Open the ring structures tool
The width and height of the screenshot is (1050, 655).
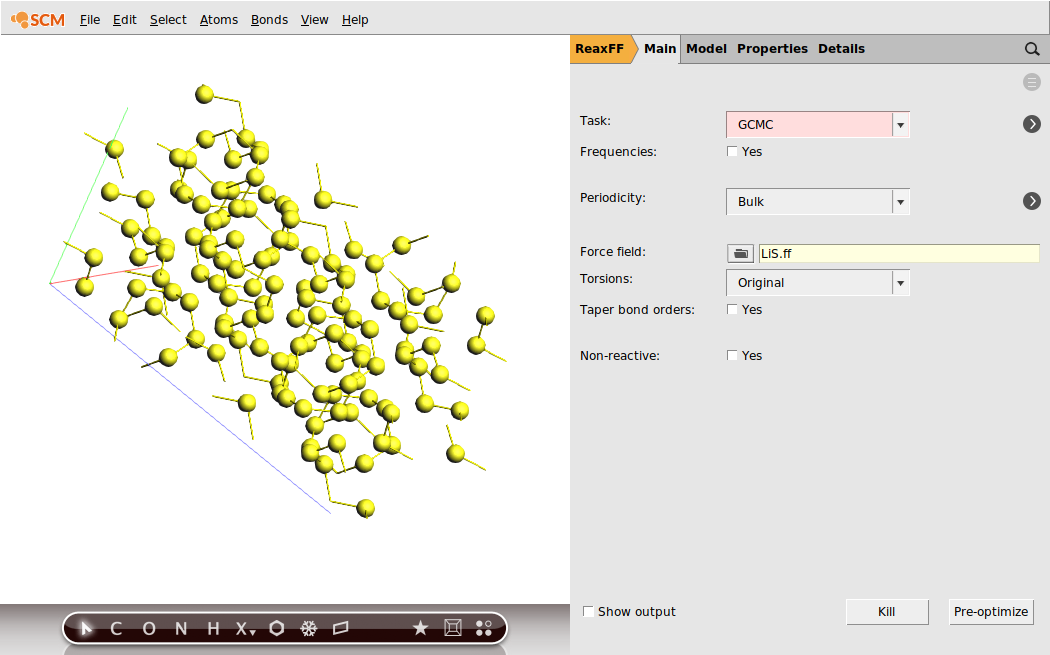pyautogui.click(x=276, y=628)
